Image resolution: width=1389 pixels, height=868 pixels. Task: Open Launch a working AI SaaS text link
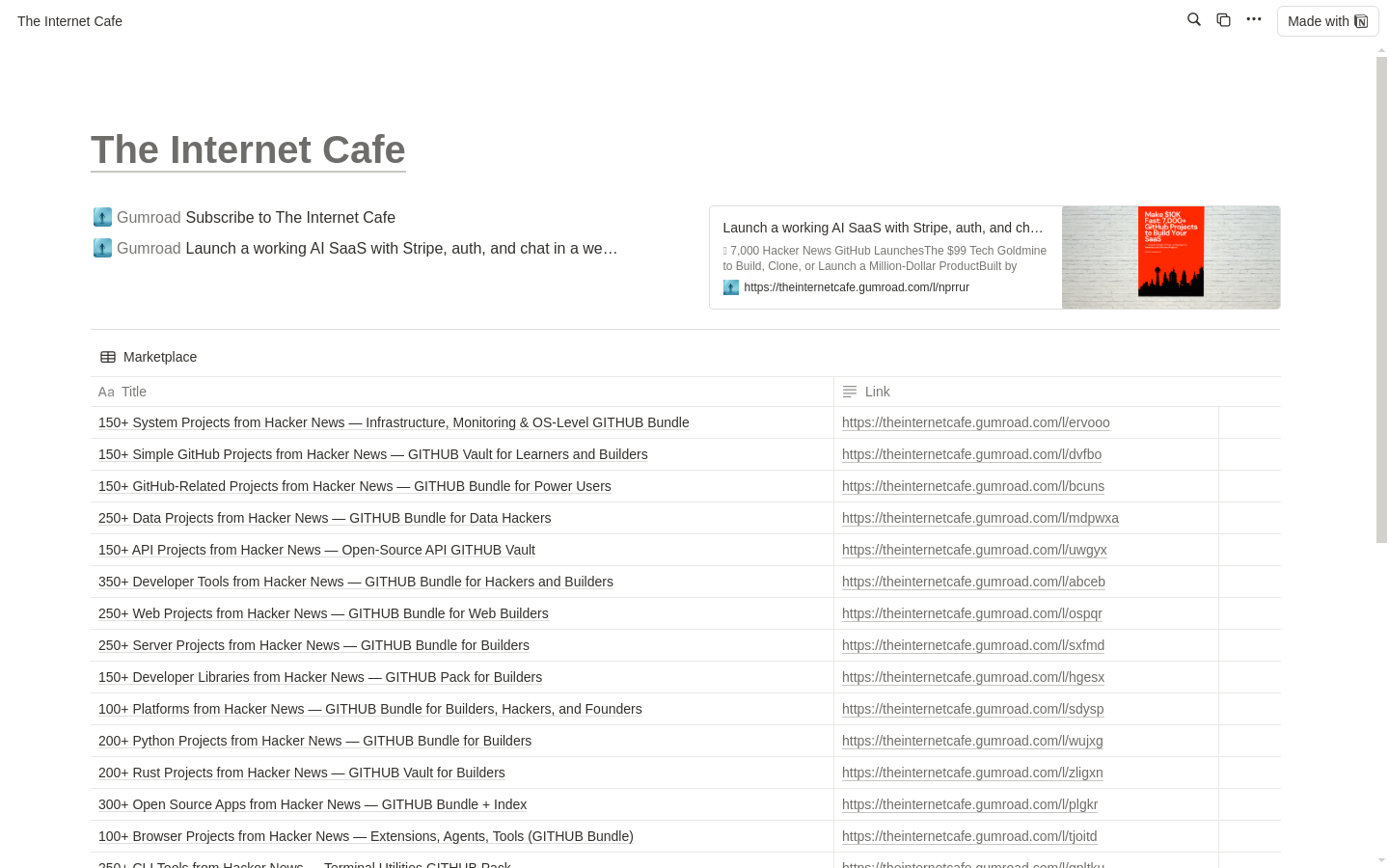(401, 248)
